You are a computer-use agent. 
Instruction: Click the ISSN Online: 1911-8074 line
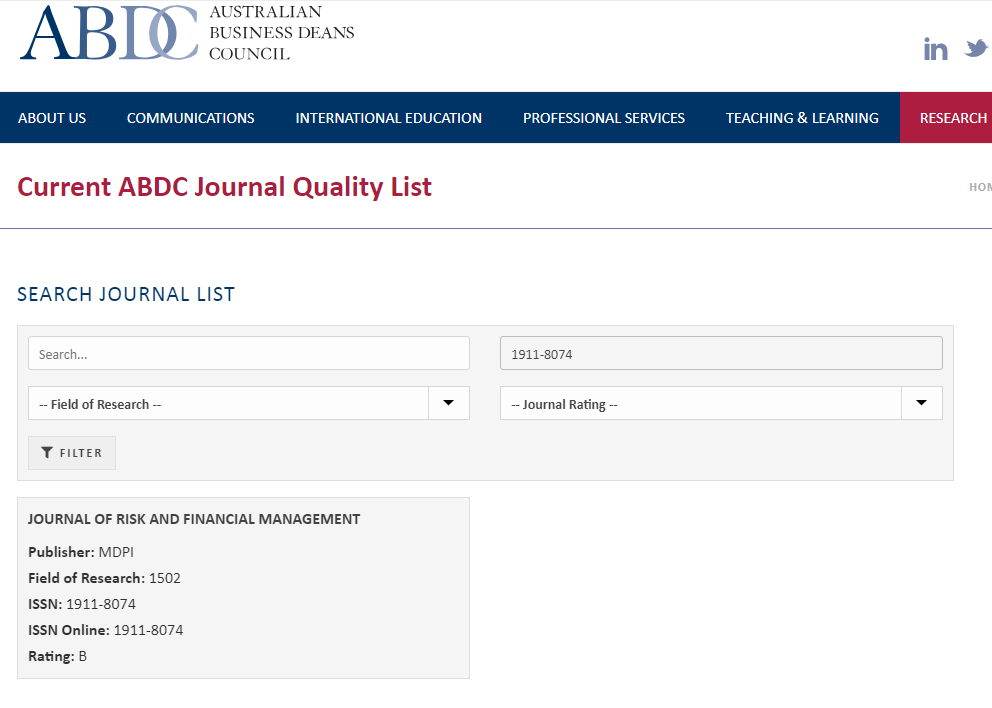point(106,630)
